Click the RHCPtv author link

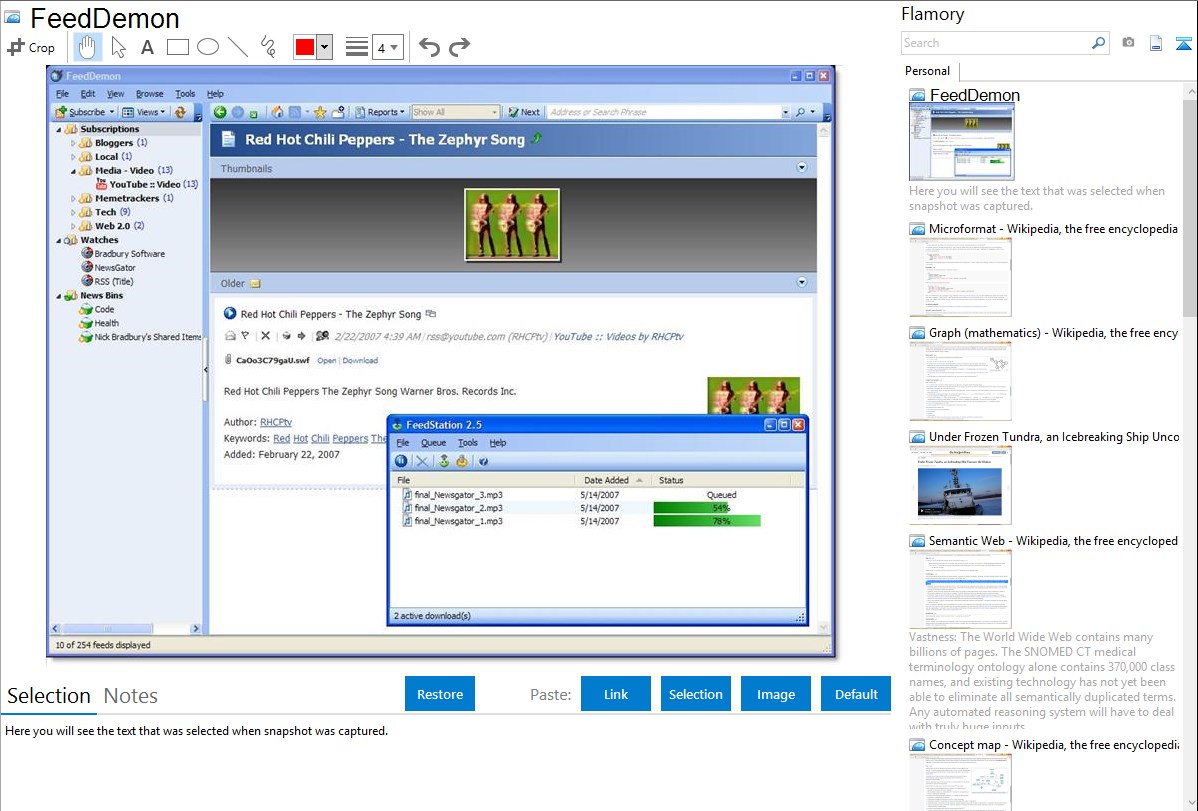pyautogui.click(x=276, y=422)
